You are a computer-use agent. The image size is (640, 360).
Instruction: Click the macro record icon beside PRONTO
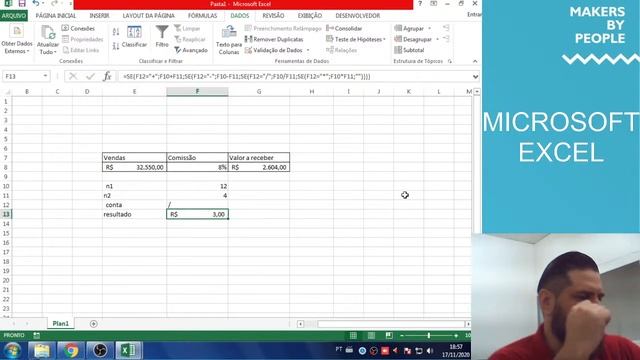pyautogui.click(x=36, y=336)
